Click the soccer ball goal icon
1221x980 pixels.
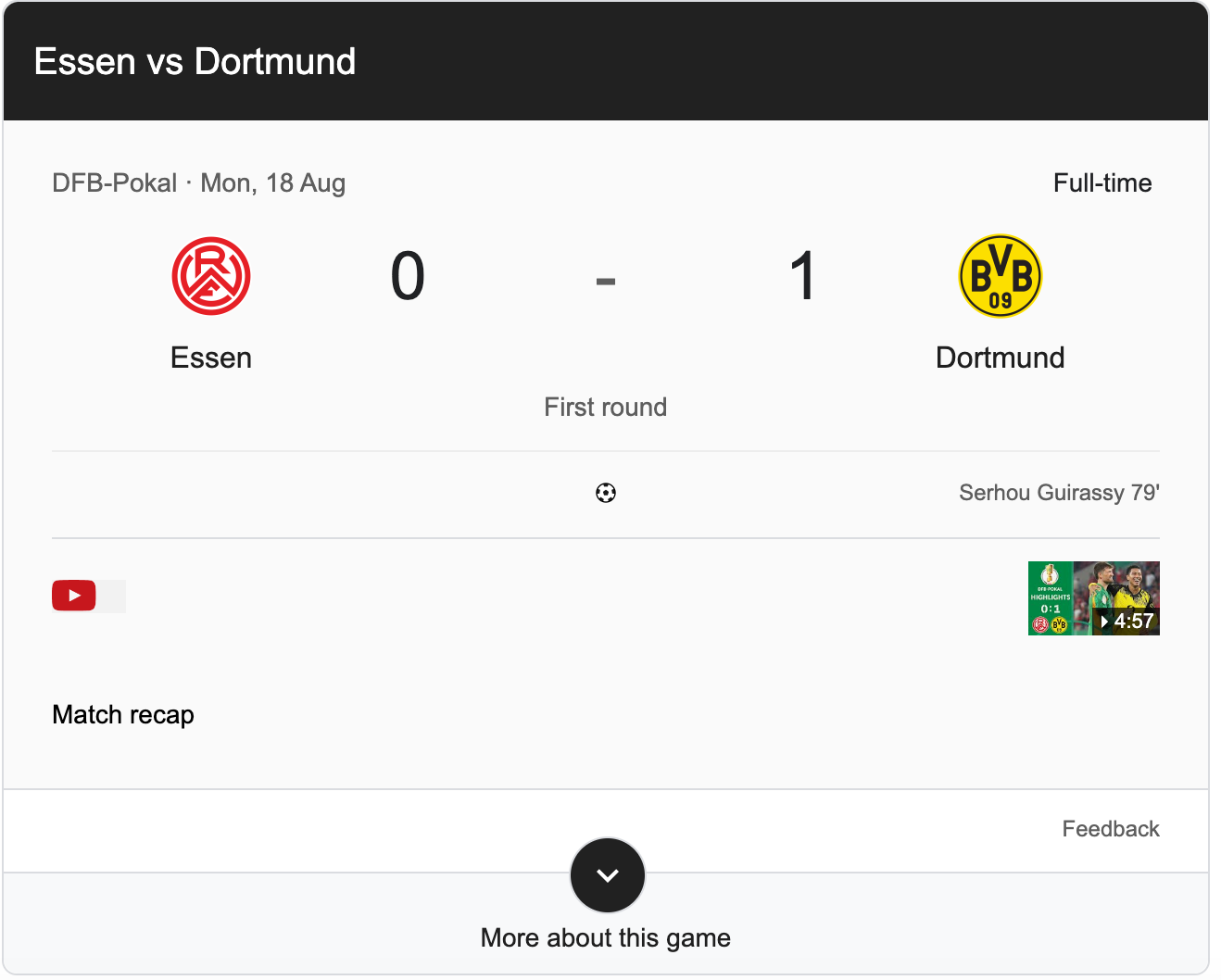point(606,493)
